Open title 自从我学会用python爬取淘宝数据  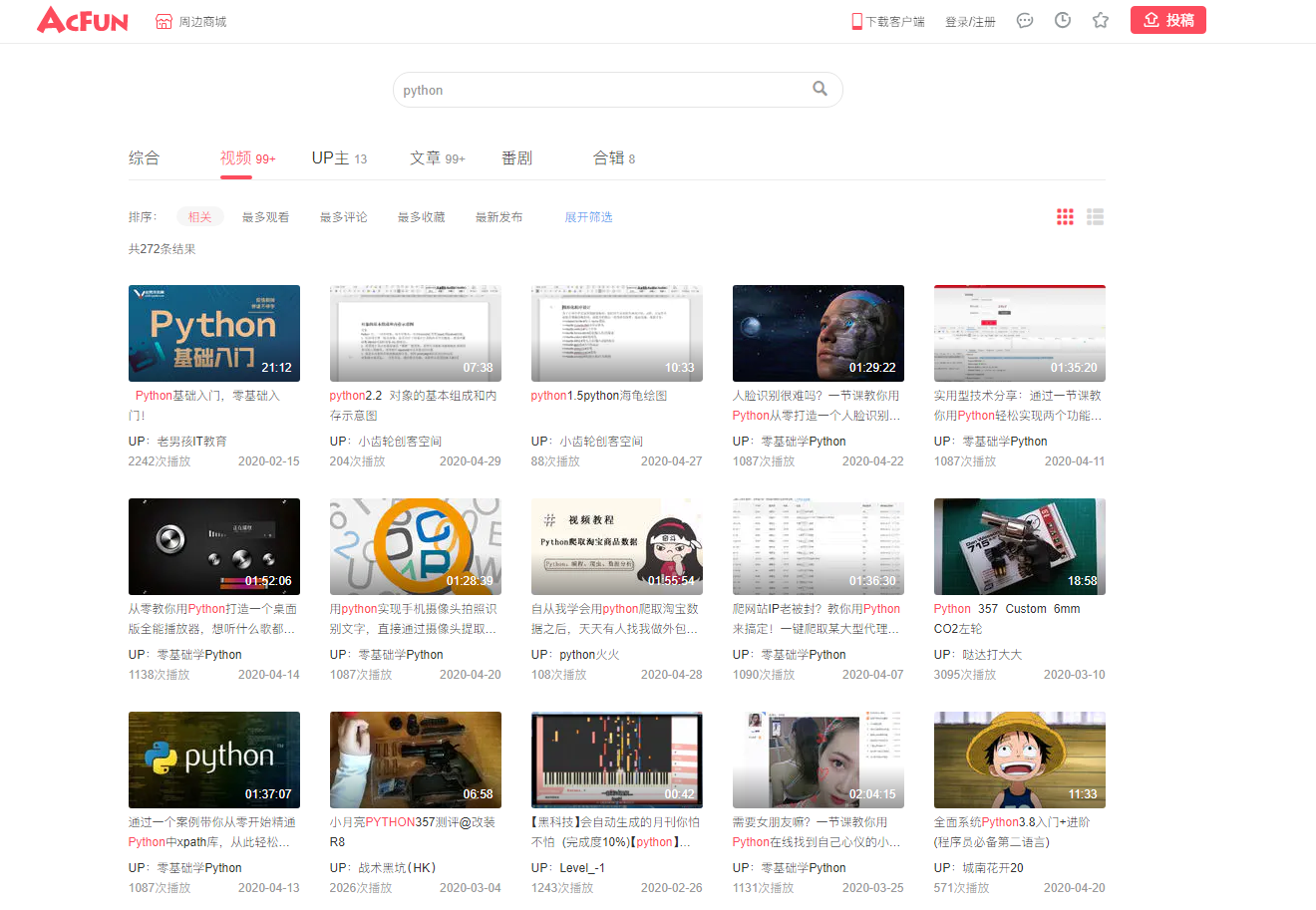click(615, 619)
